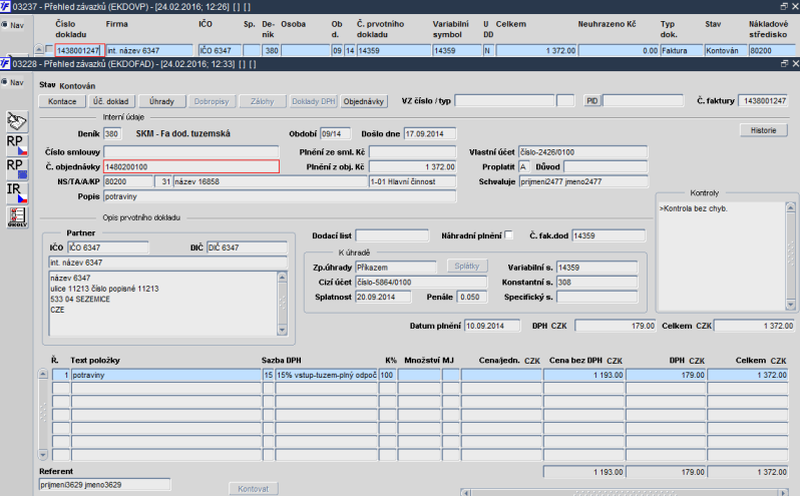Open the first RP icon with Czech flag
800x496 pixels.
pos(17,145)
